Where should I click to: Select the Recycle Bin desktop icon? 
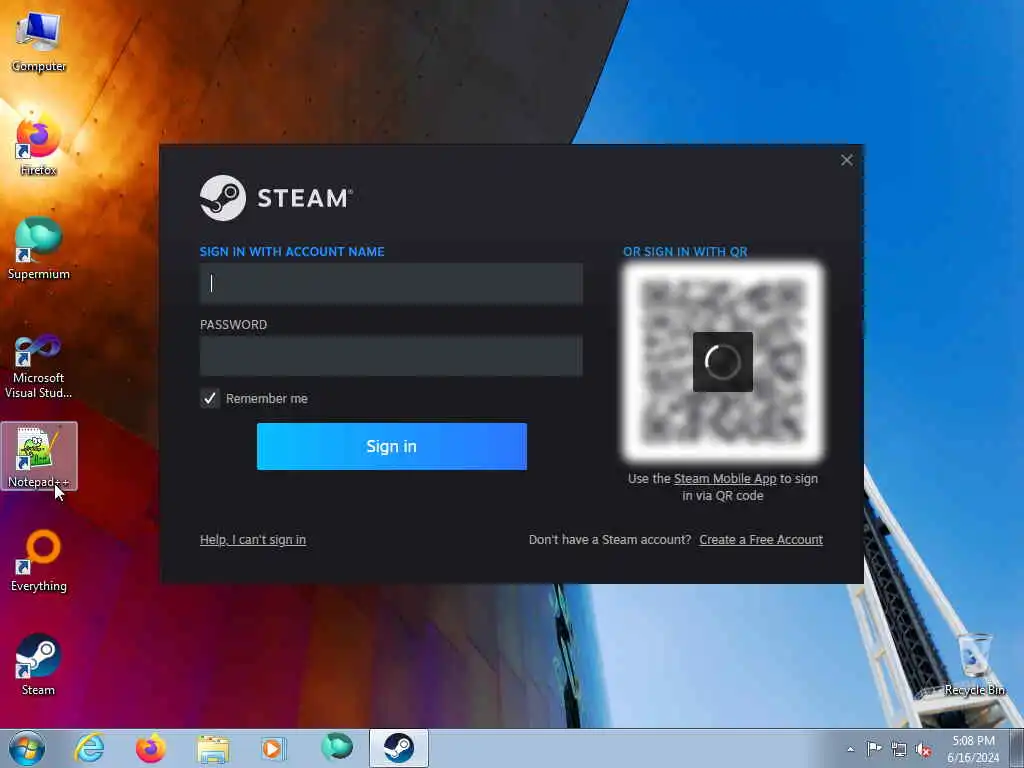(x=974, y=664)
